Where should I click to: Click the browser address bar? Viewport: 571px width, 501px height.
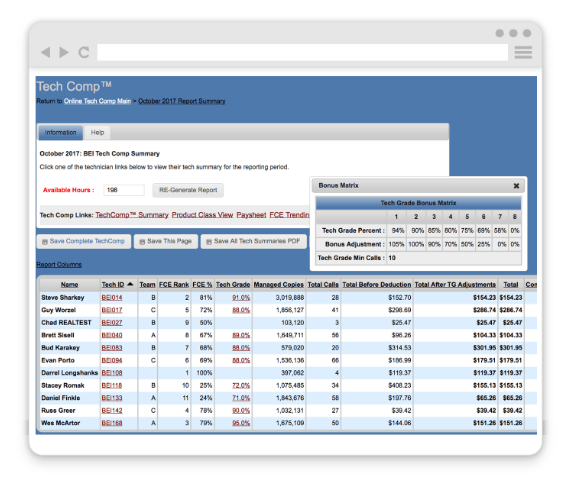point(303,52)
